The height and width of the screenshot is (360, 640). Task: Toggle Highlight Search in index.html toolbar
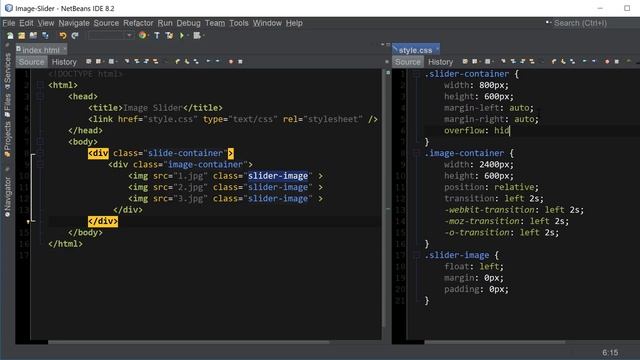[156, 61]
